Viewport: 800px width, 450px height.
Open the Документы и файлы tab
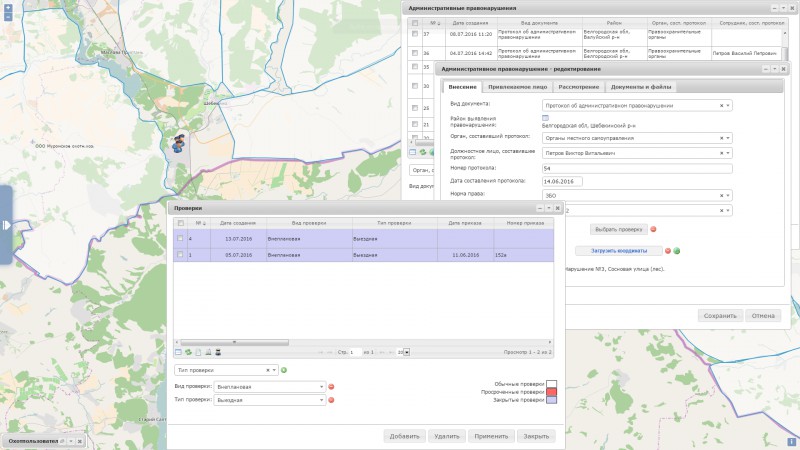tap(642, 87)
